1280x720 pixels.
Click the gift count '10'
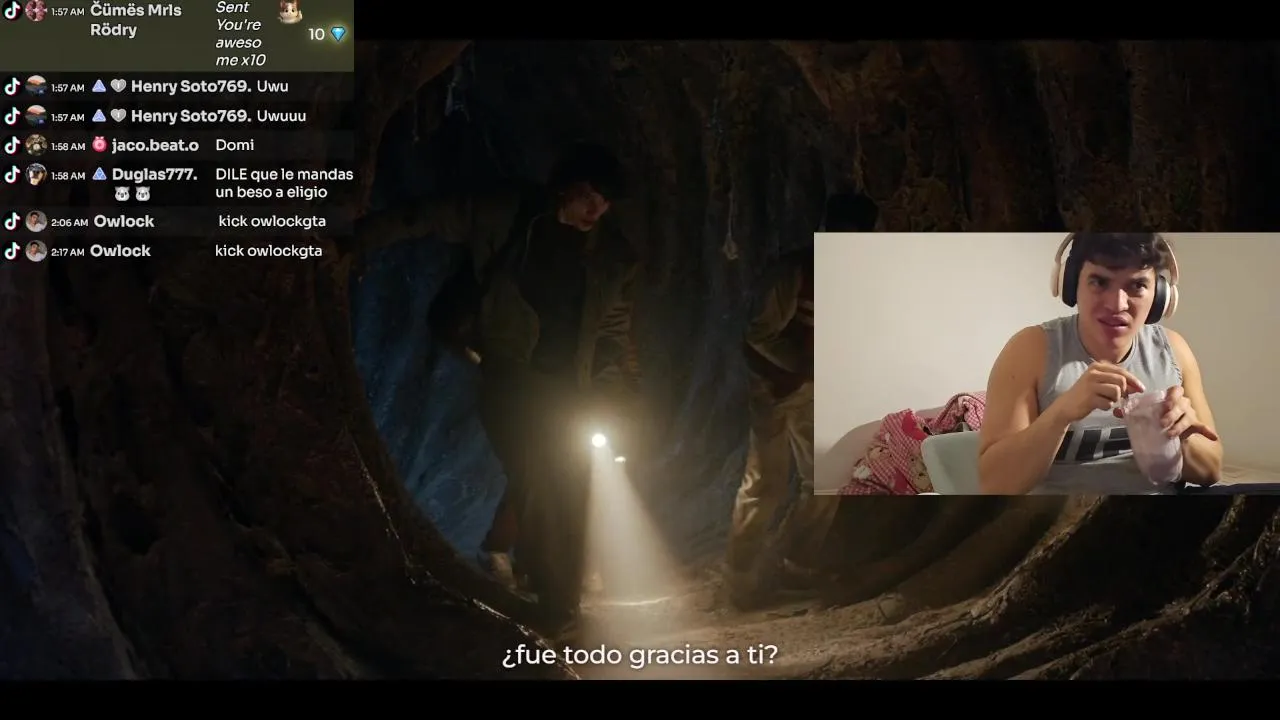tap(317, 34)
